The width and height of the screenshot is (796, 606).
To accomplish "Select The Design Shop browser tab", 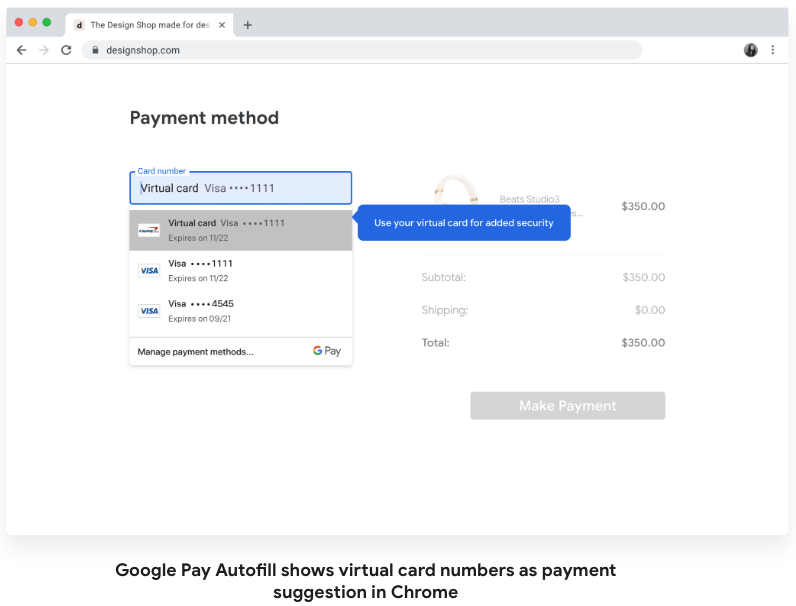I will [145, 25].
